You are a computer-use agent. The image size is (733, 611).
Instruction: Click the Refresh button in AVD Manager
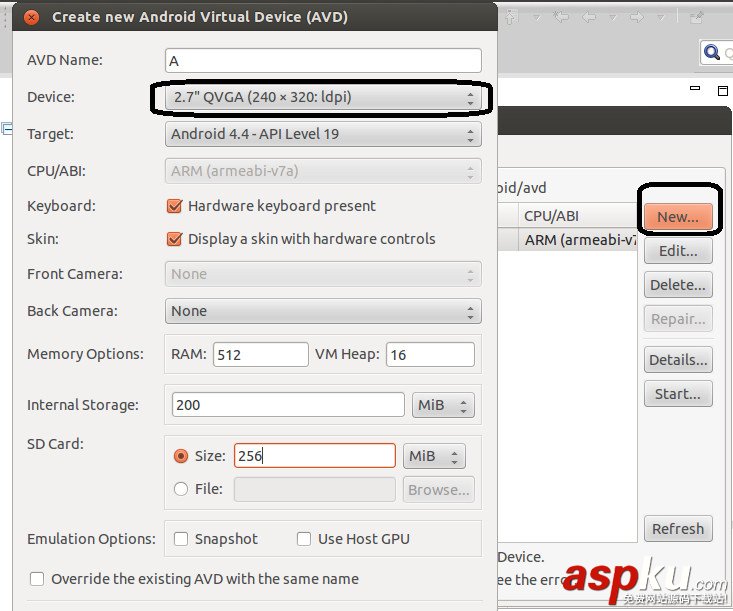678,529
